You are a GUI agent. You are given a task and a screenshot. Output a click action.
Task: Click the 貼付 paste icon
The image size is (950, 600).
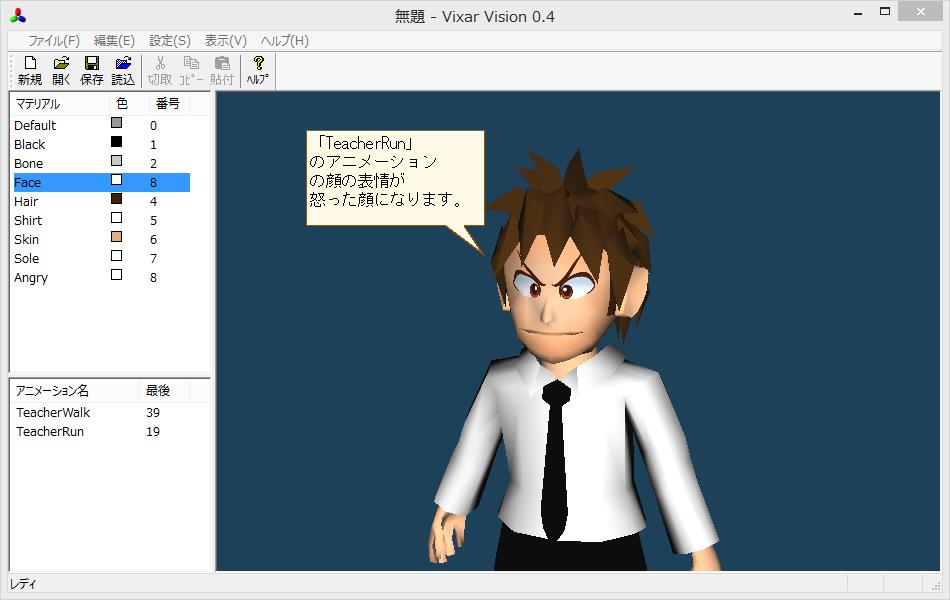point(220,68)
